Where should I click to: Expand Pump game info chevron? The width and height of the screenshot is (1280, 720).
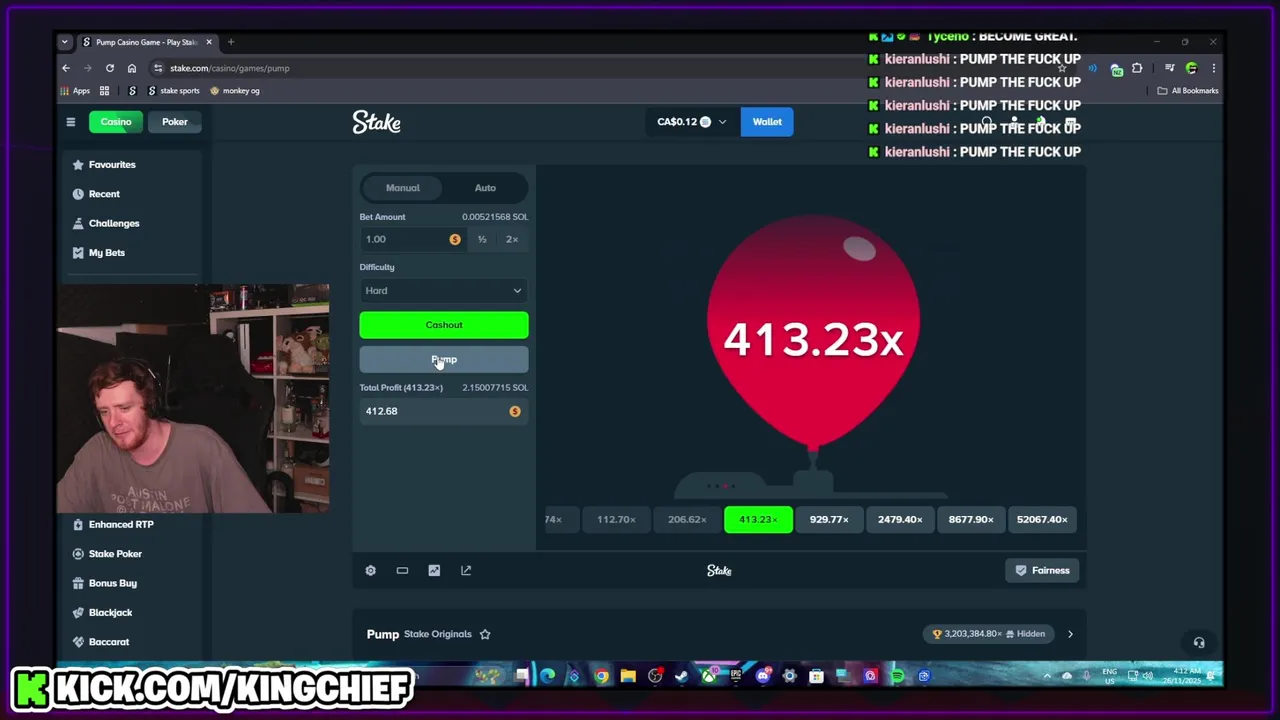point(1070,634)
